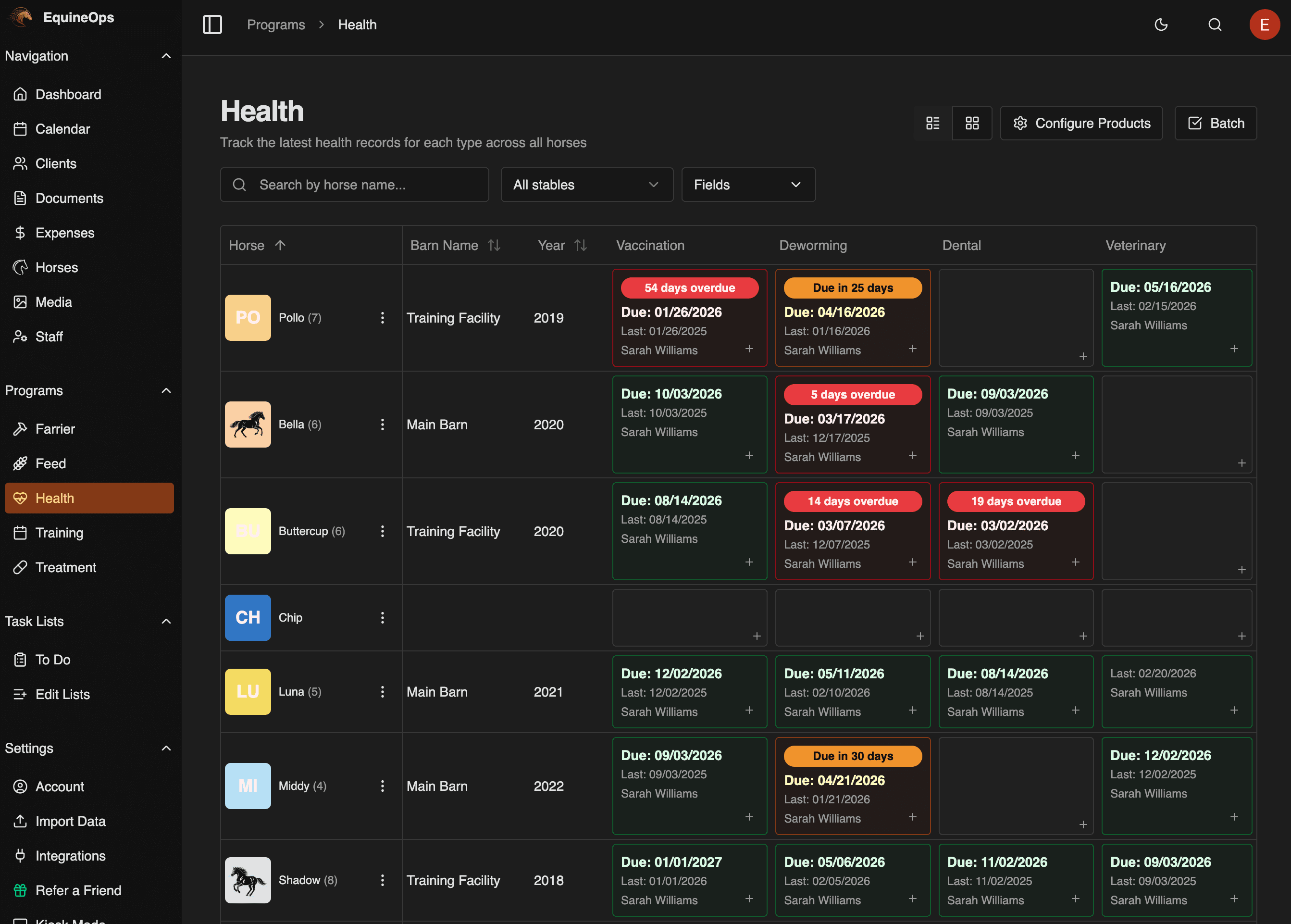Open the three-dot menu for Bella
Image resolution: width=1291 pixels, height=924 pixels.
pyautogui.click(x=382, y=425)
